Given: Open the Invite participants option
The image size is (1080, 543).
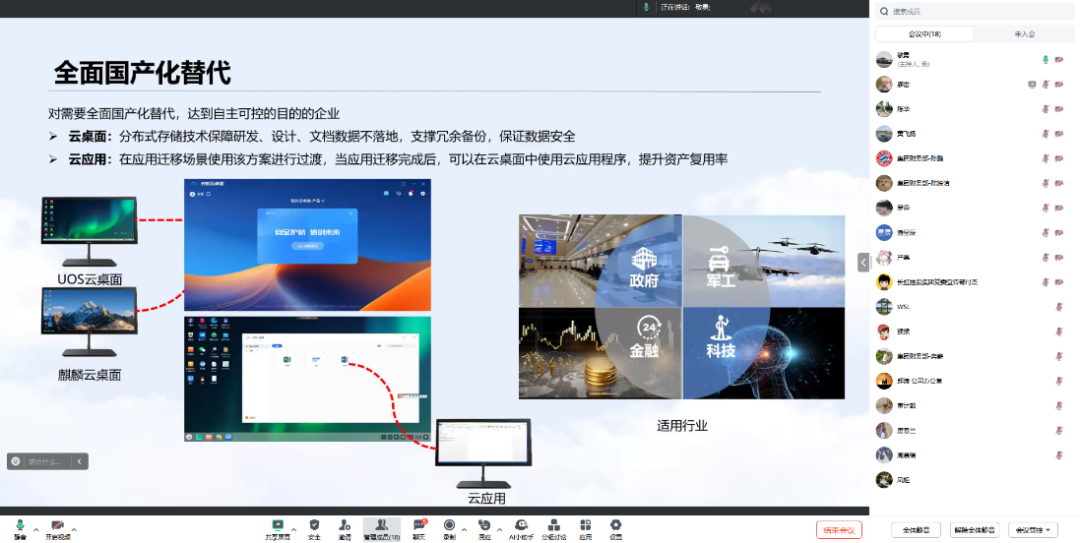Looking at the screenshot, I should (344, 529).
